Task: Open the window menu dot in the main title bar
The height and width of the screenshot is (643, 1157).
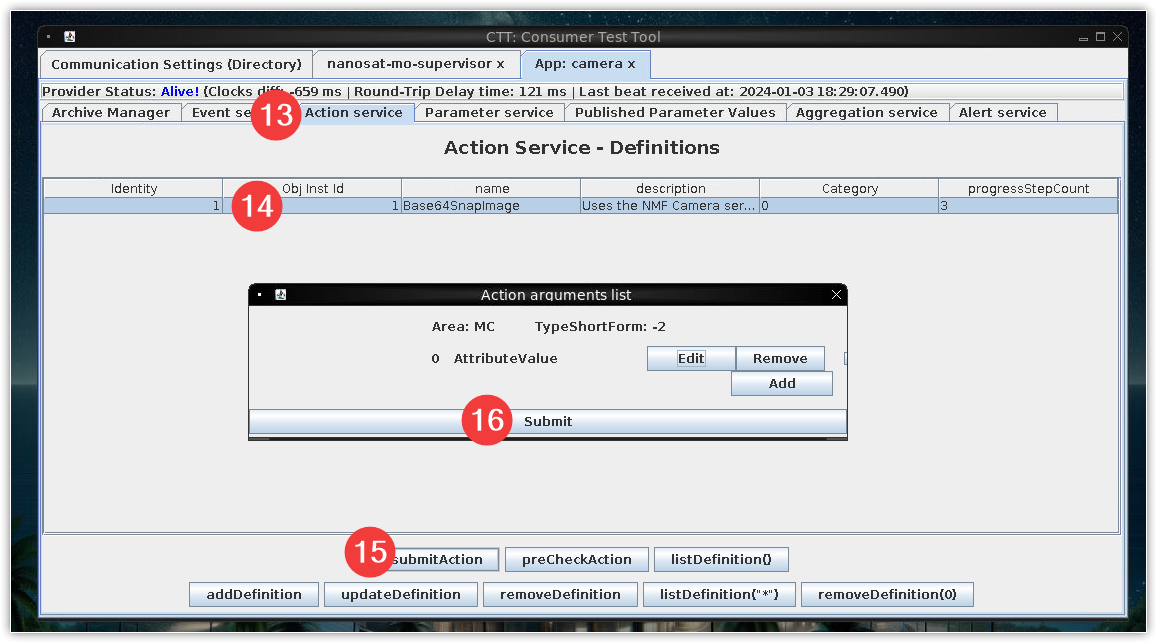Action: [49, 37]
